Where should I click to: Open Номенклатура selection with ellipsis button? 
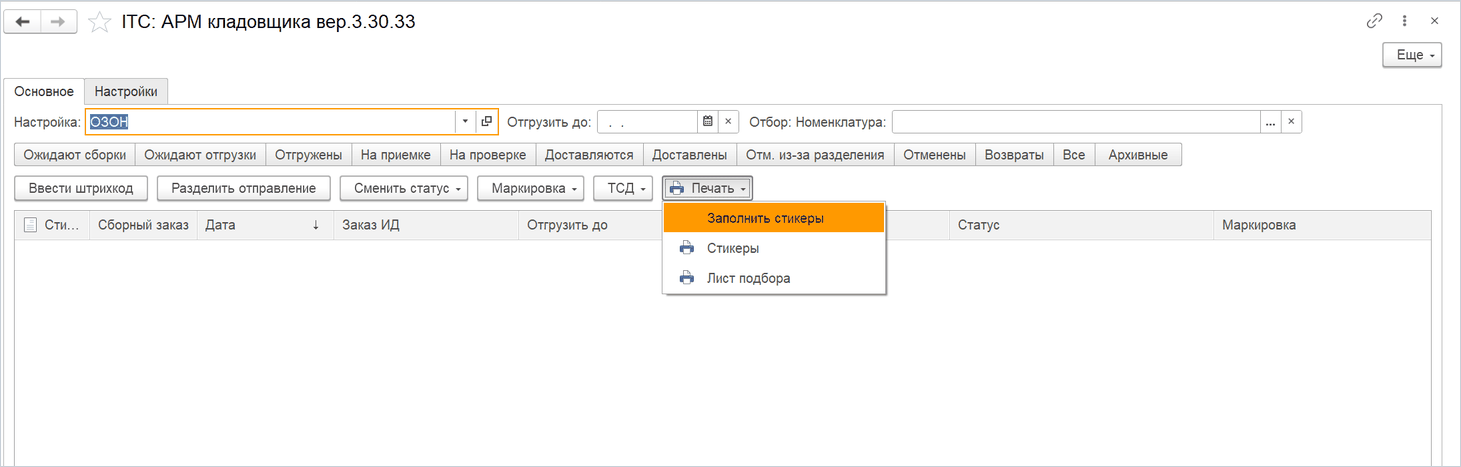click(x=1270, y=122)
